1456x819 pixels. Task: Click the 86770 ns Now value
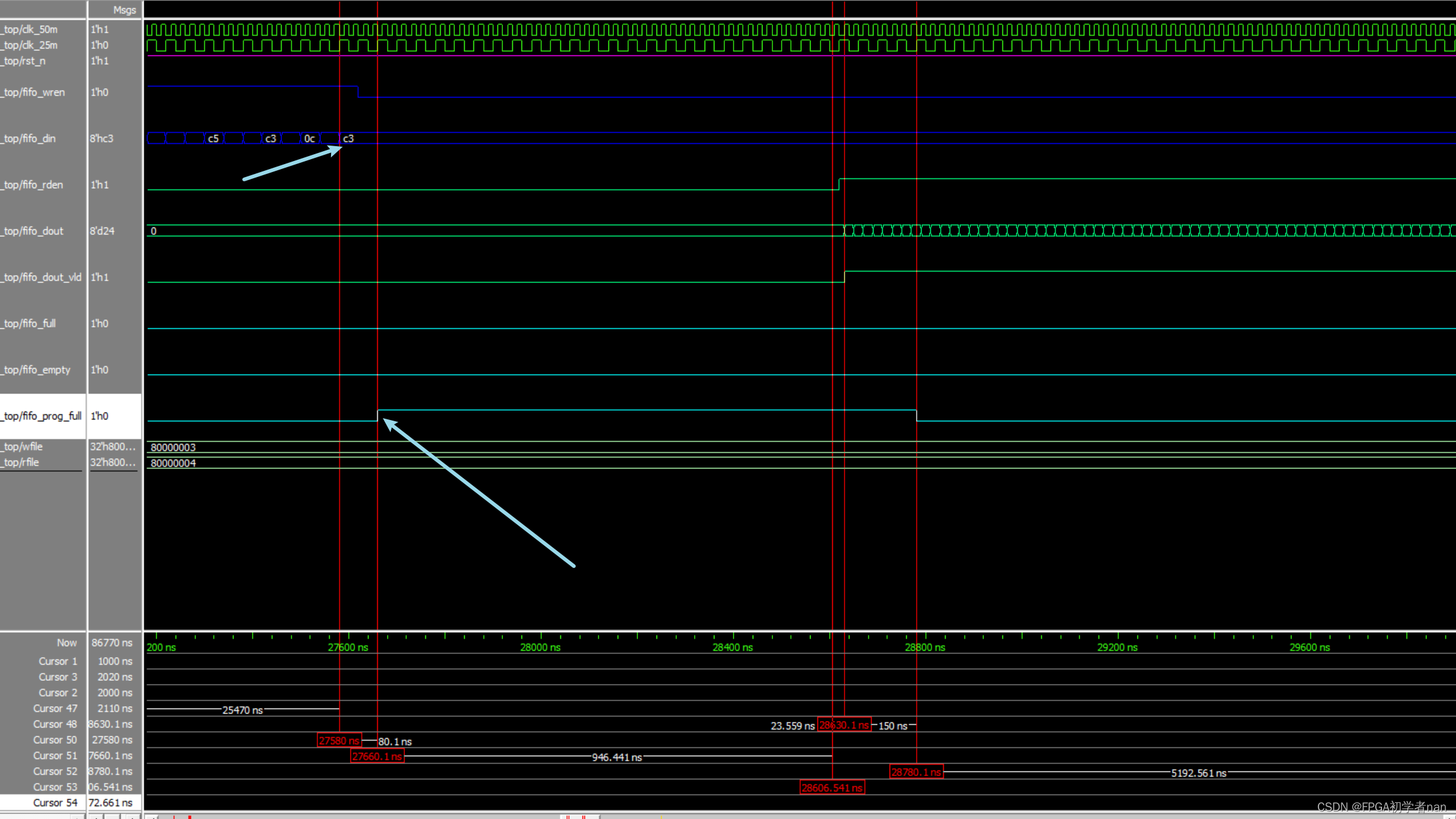coord(112,643)
